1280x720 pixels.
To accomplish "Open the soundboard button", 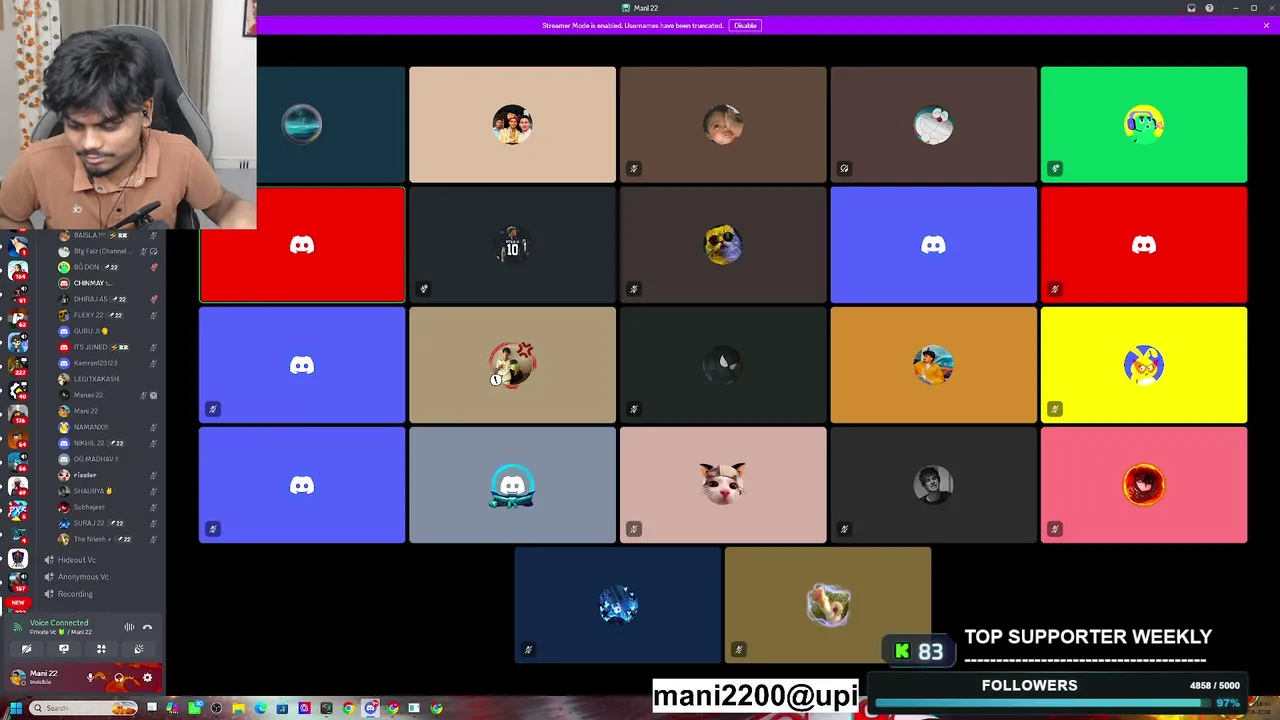I will point(139,649).
